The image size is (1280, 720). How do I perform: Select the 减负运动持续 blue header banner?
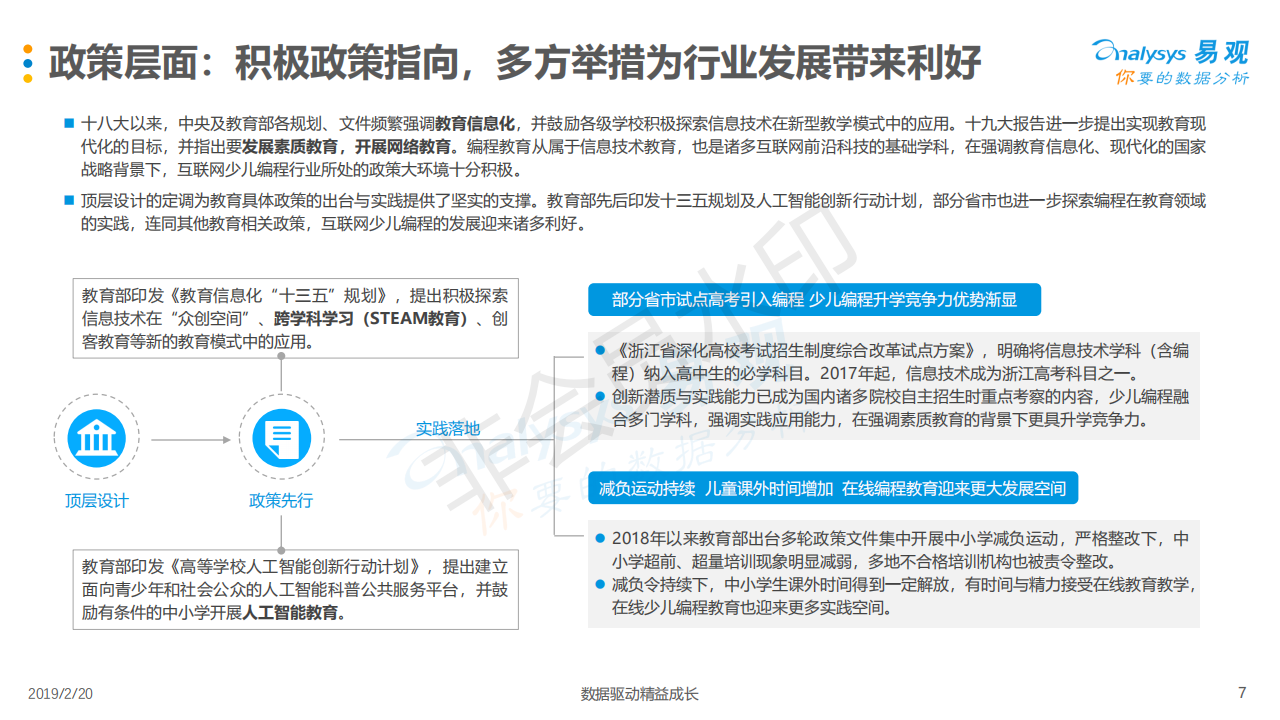831,488
